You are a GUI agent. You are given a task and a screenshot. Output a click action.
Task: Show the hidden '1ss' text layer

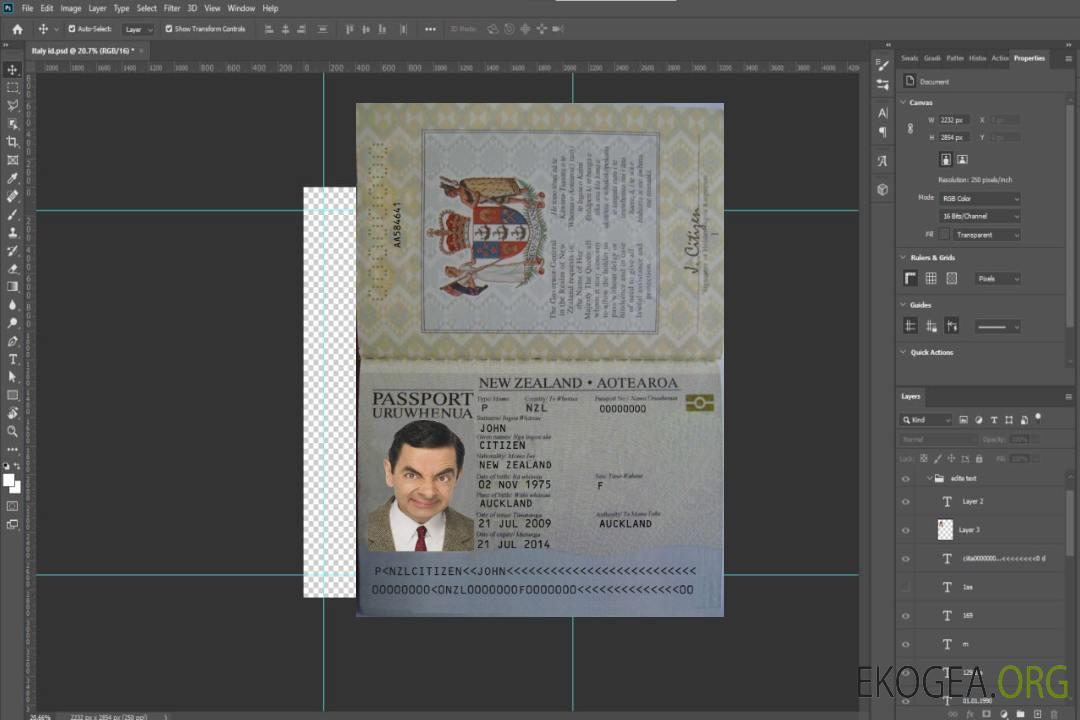(x=906, y=587)
